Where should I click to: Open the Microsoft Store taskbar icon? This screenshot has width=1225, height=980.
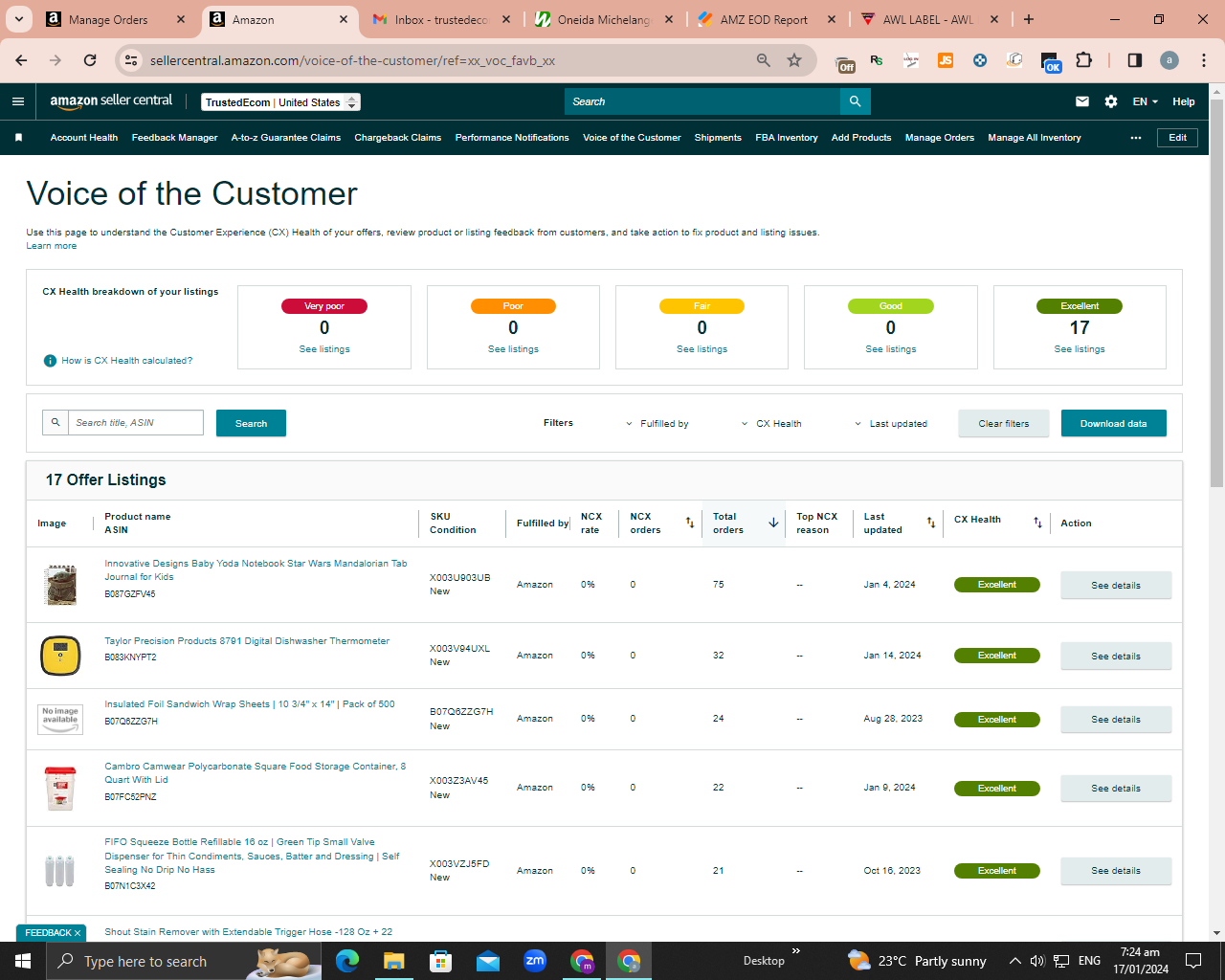[x=441, y=961]
